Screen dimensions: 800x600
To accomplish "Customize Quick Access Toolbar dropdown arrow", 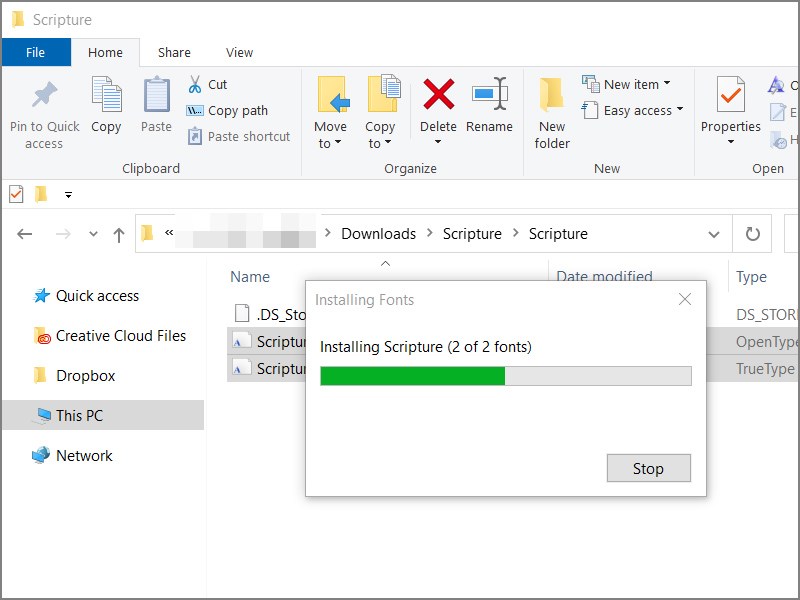I will pyautogui.click(x=68, y=194).
